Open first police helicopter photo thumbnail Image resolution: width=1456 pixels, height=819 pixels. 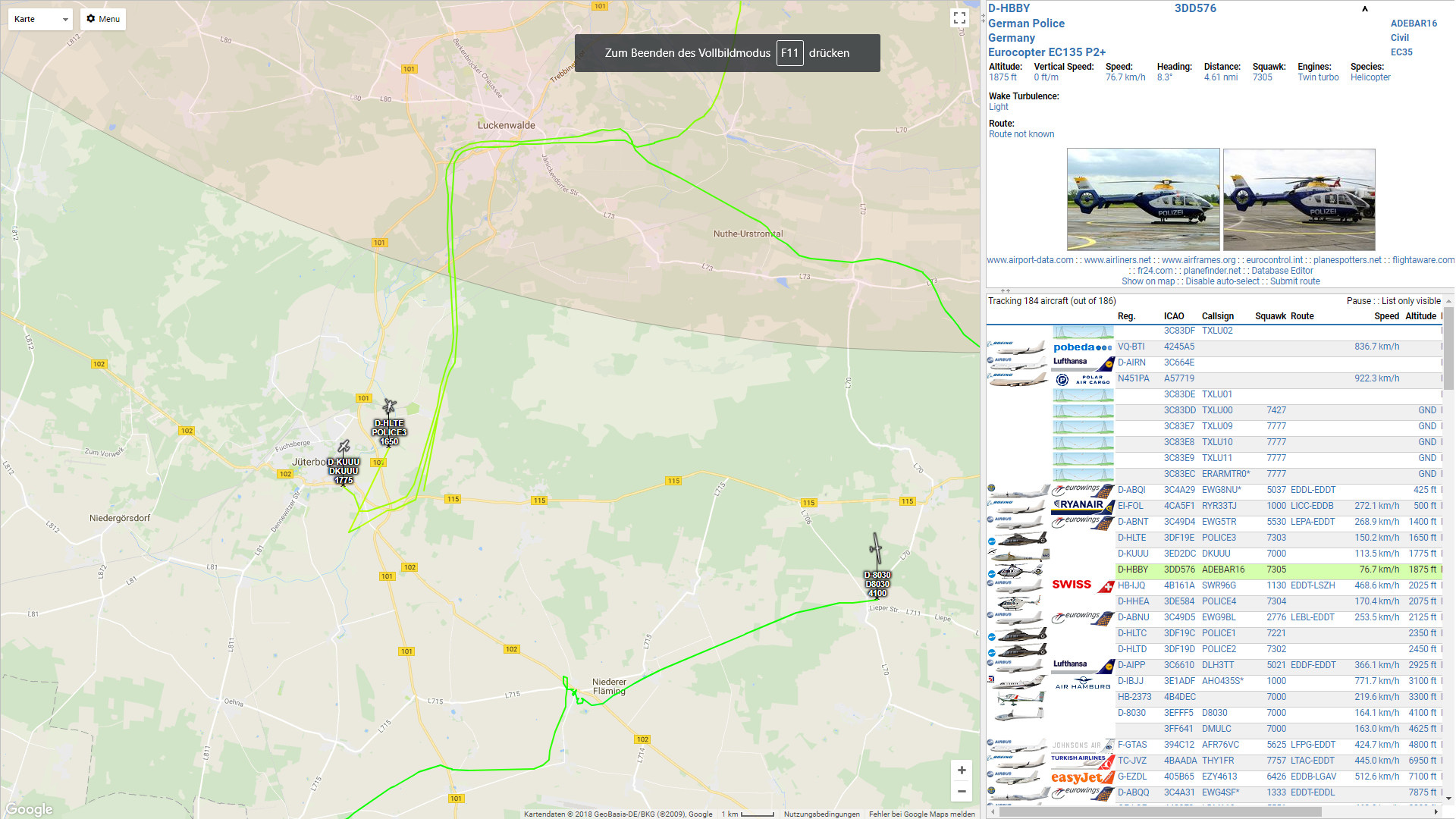pyautogui.click(x=1144, y=199)
